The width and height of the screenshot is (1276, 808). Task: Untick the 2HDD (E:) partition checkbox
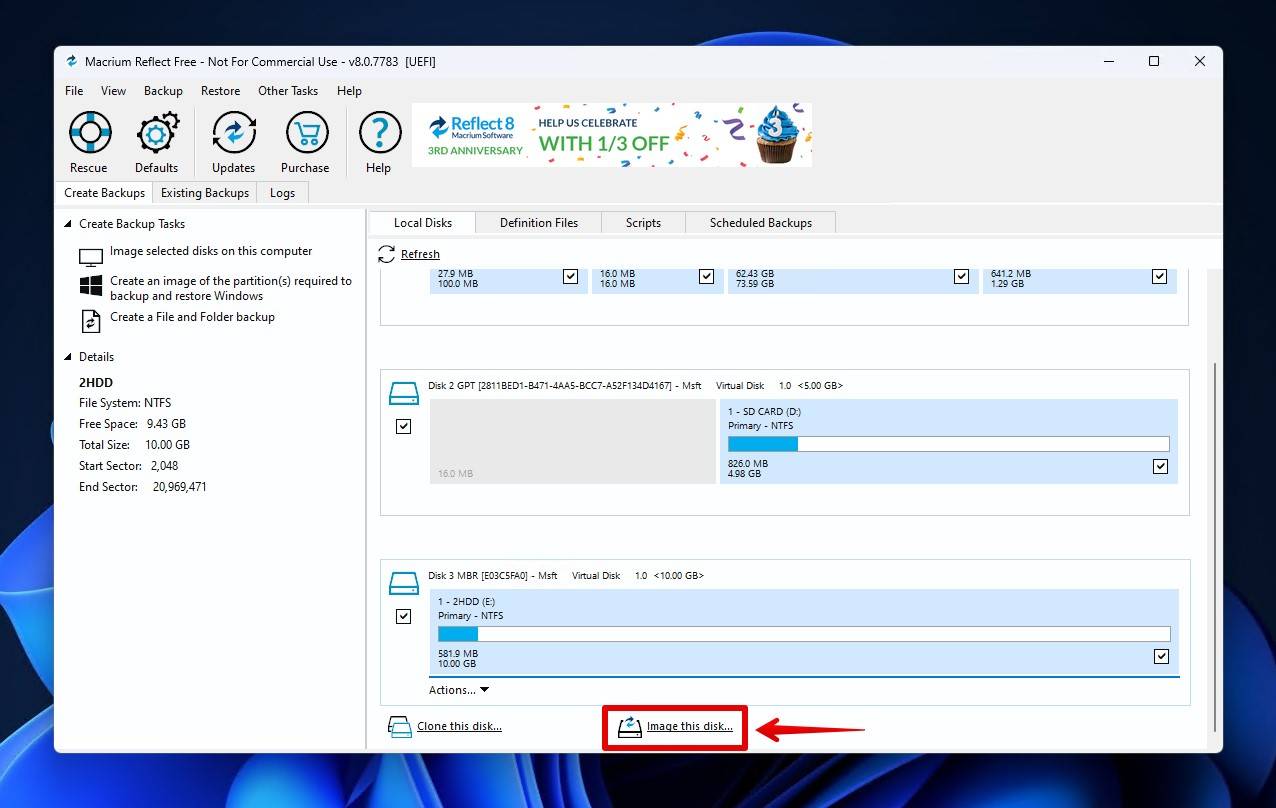point(1160,656)
